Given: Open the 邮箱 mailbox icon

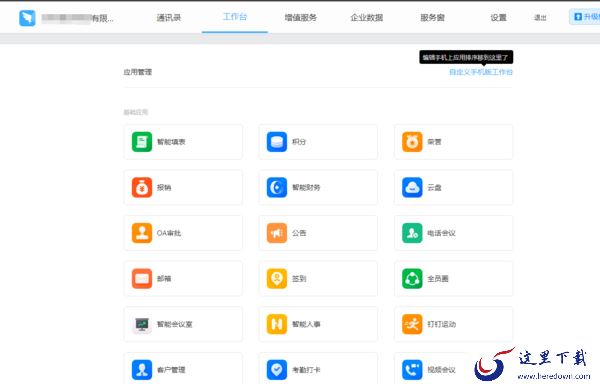Looking at the screenshot, I should [142, 278].
